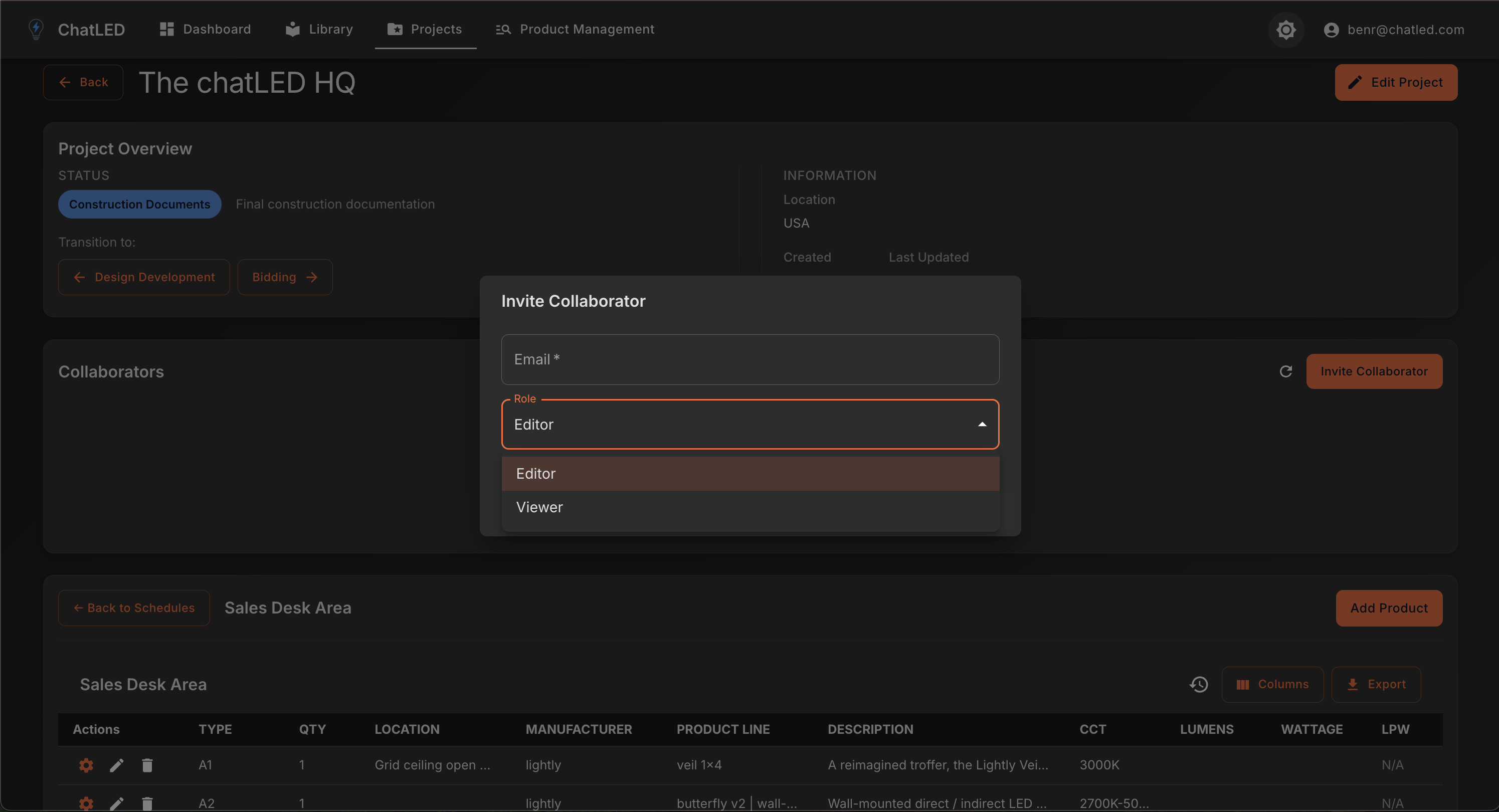Image resolution: width=1499 pixels, height=812 pixels.
Task: Open the Product Management tab
Action: tap(575, 29)
